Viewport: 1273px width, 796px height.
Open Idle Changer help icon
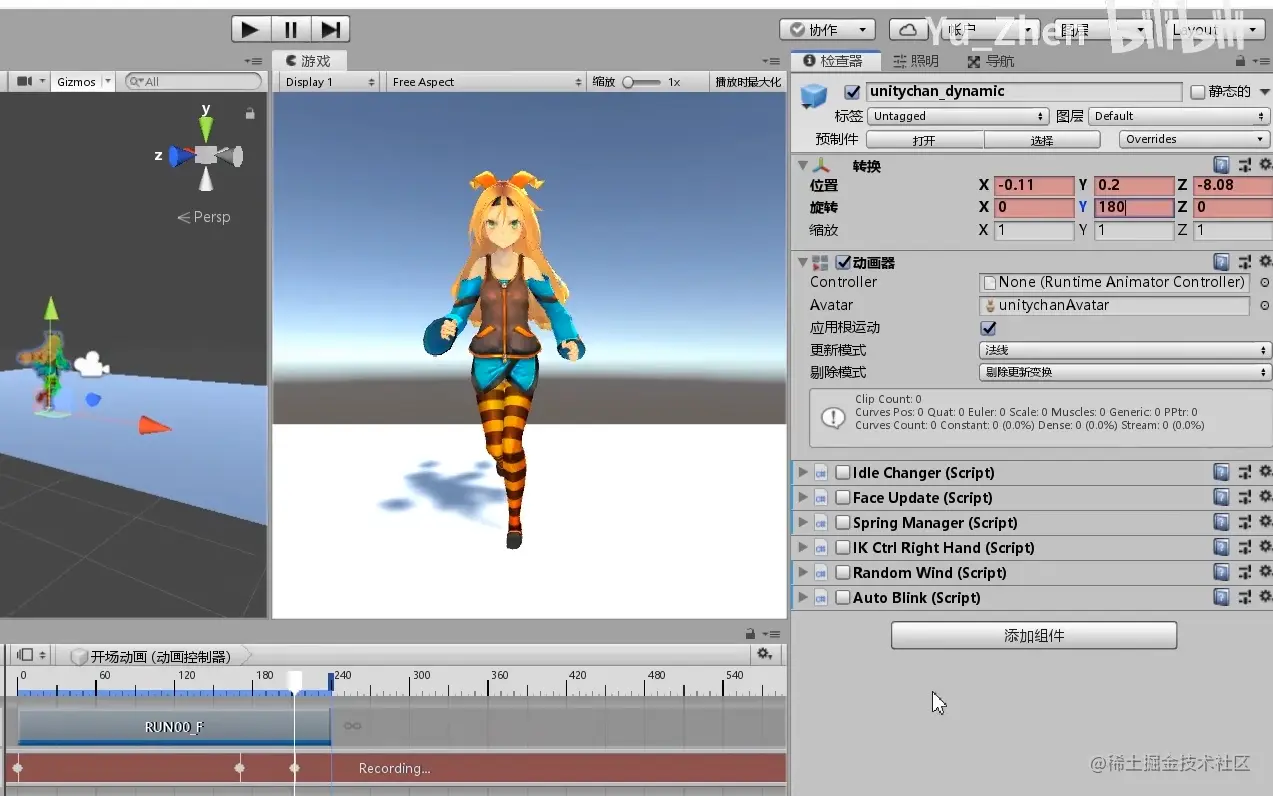pos(1222,472)
